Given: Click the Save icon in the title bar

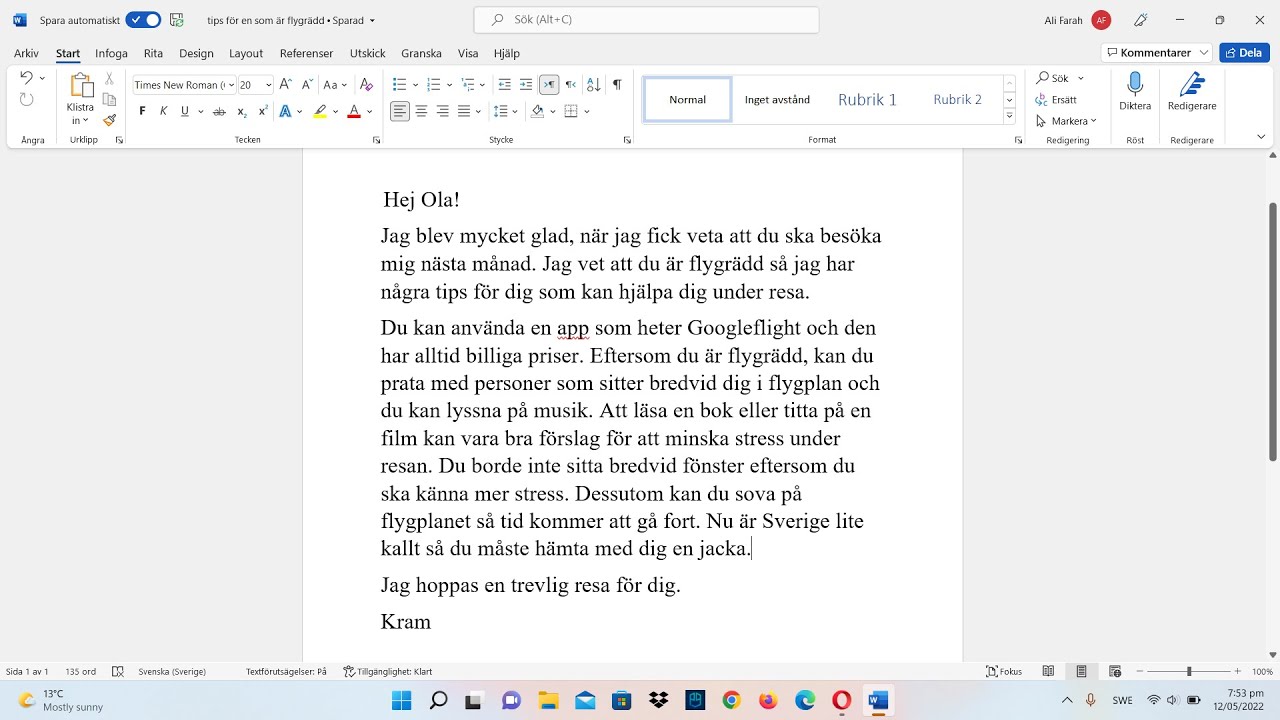Looking at the screenshot, I should [177, 20].
